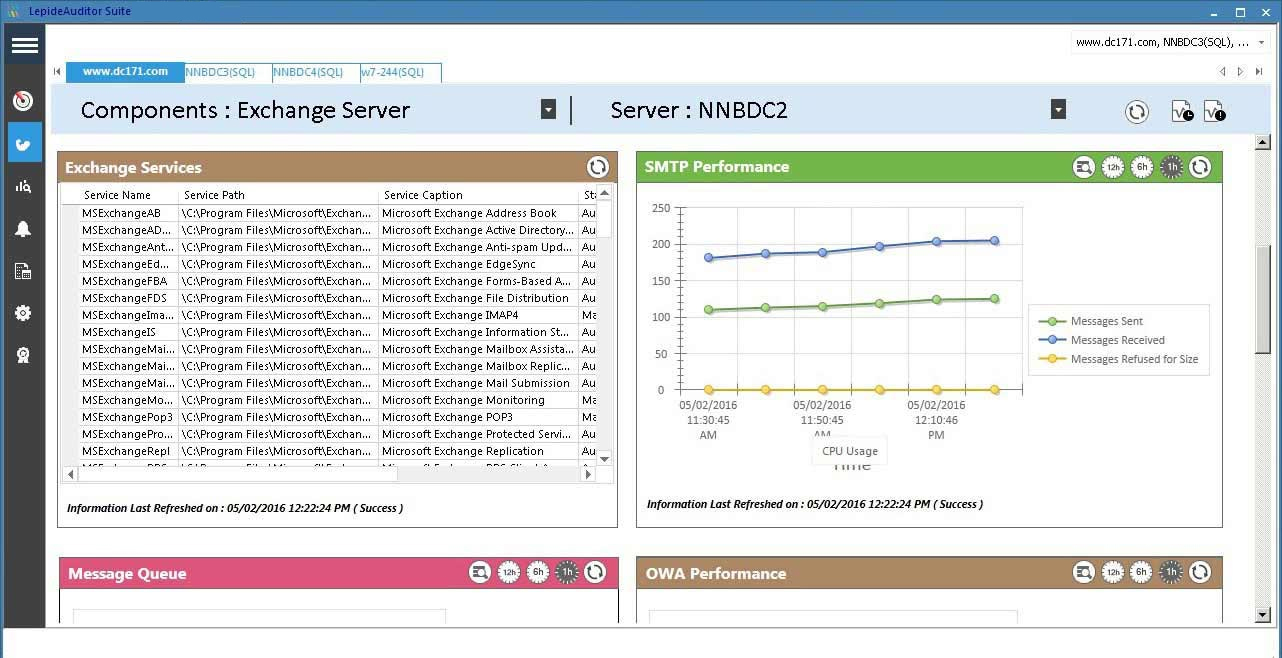The width and height of the screenshot is (1282, 658).
Task: Refresh the Exchange Services panel
Action: (597, 167)
